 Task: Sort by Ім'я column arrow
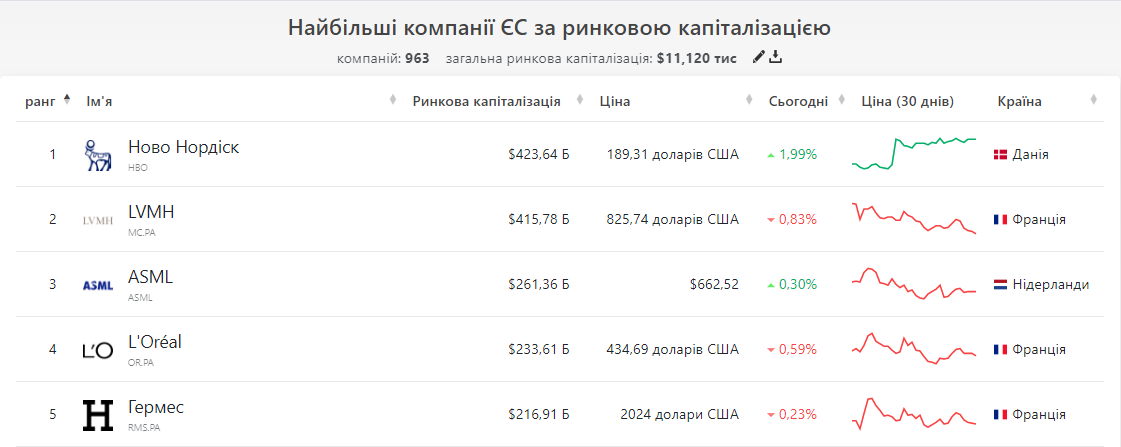392,100
